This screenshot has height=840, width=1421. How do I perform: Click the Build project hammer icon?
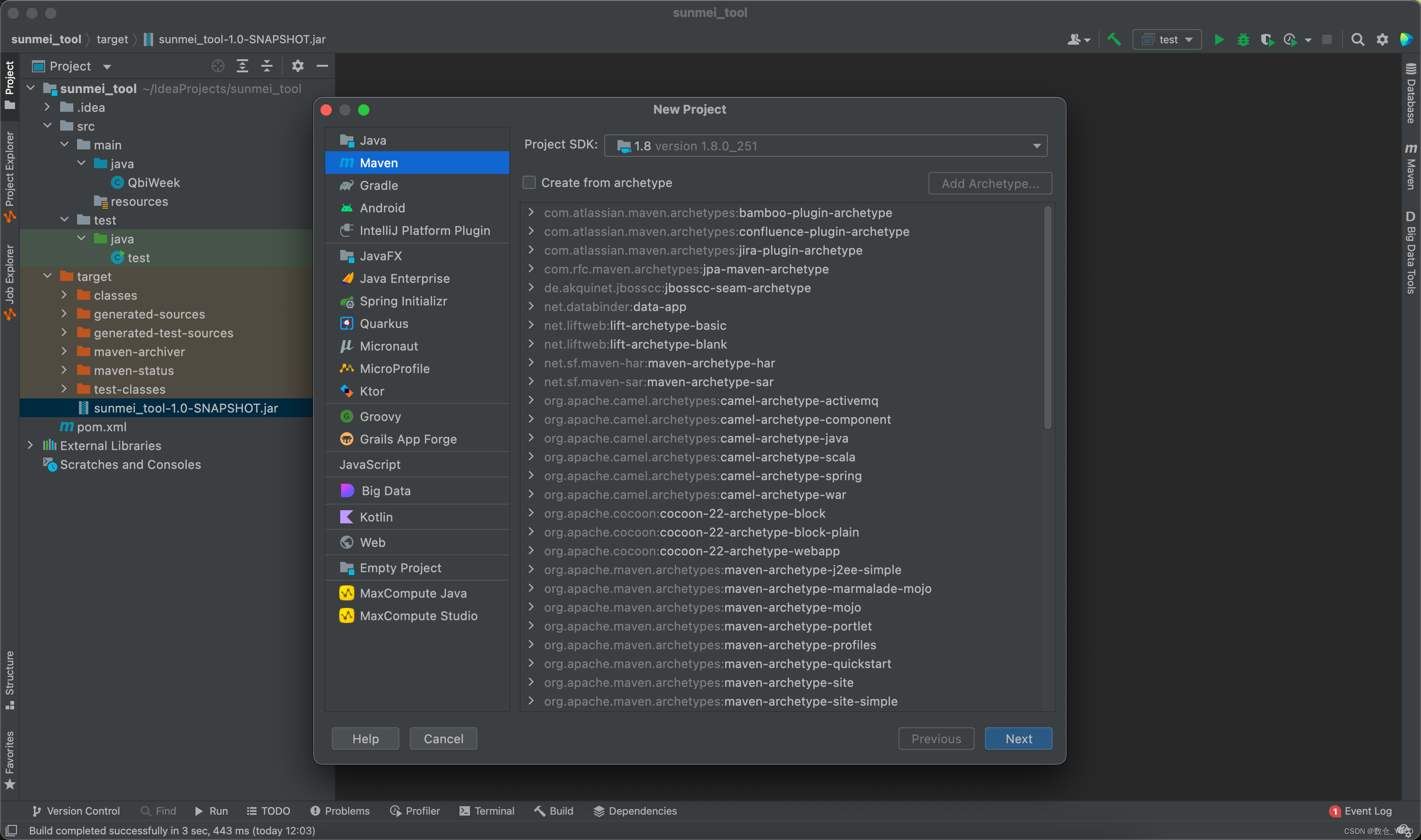(x=1114, y=39)
